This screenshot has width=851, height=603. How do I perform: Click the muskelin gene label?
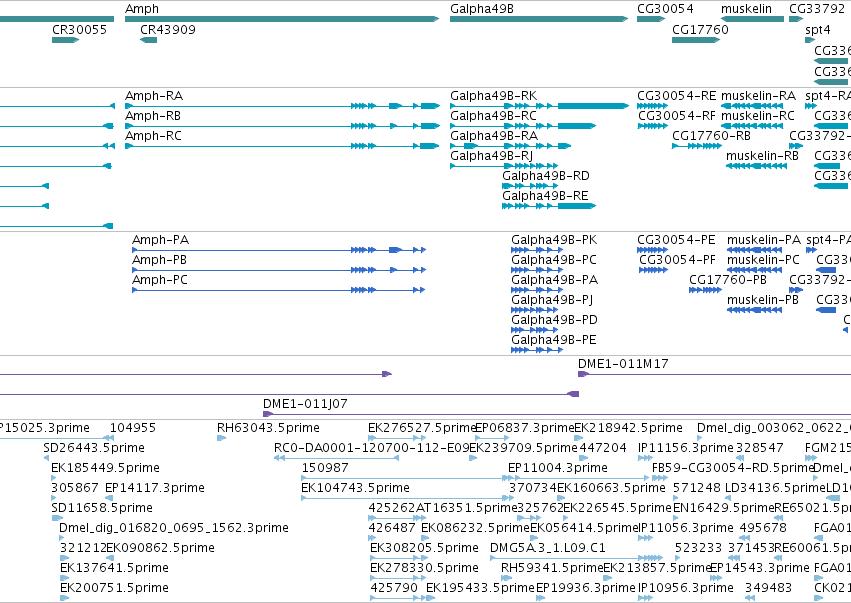(746, 9)
